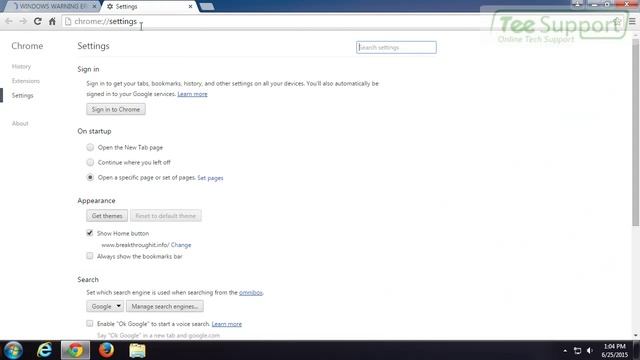Click the taskbar clock and date
This screenshot has width=640, height=360.
coord(614,351)
